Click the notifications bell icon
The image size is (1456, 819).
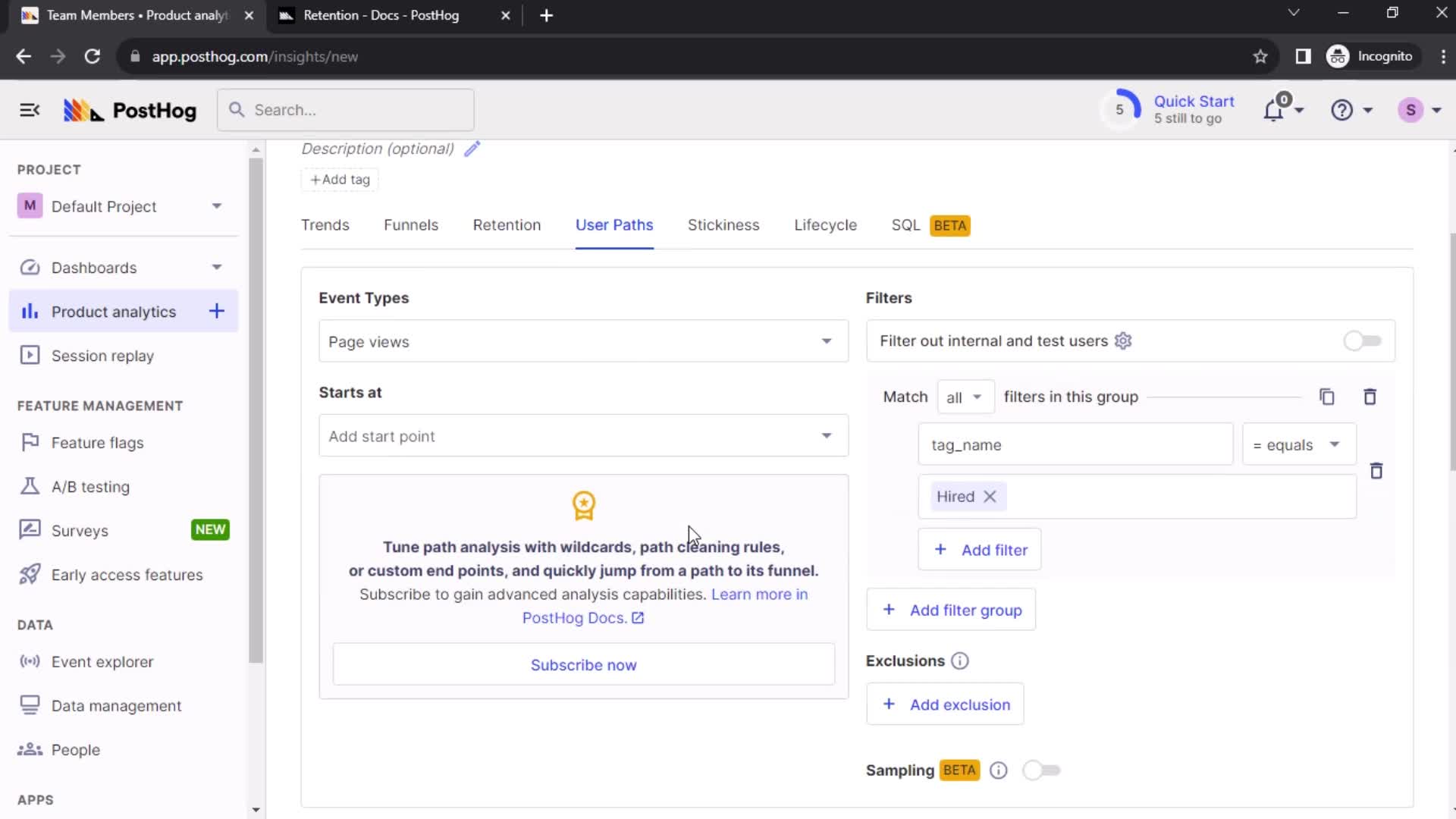point(1279,110)
